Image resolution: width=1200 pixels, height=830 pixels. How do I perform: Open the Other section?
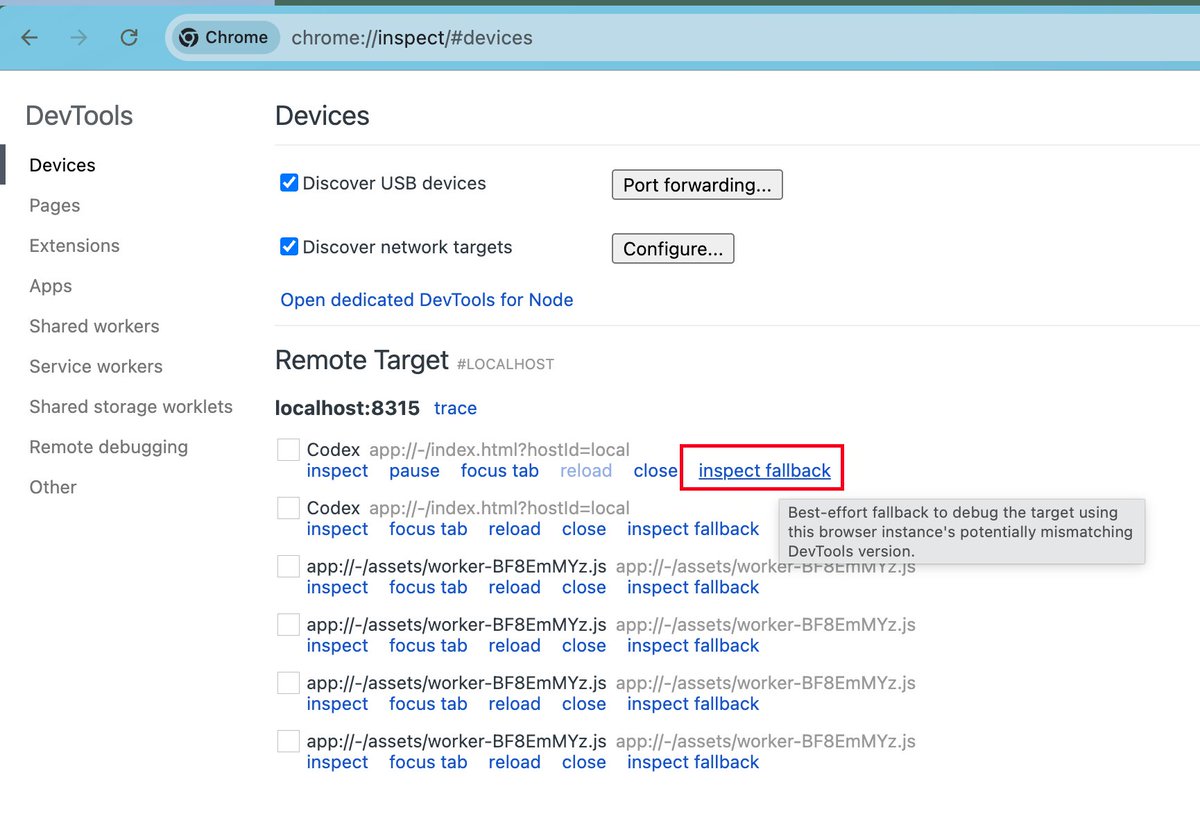click(x=53, y=487)
